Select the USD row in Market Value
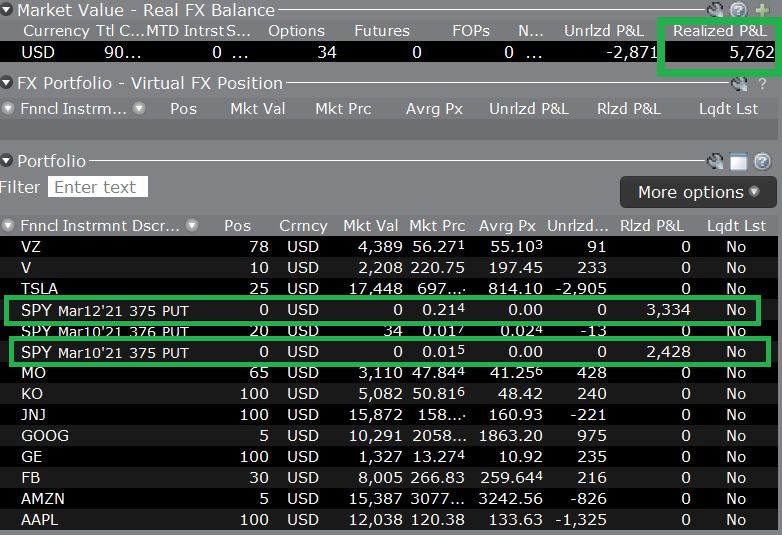782x535 pixels. (x=389, y=52)
